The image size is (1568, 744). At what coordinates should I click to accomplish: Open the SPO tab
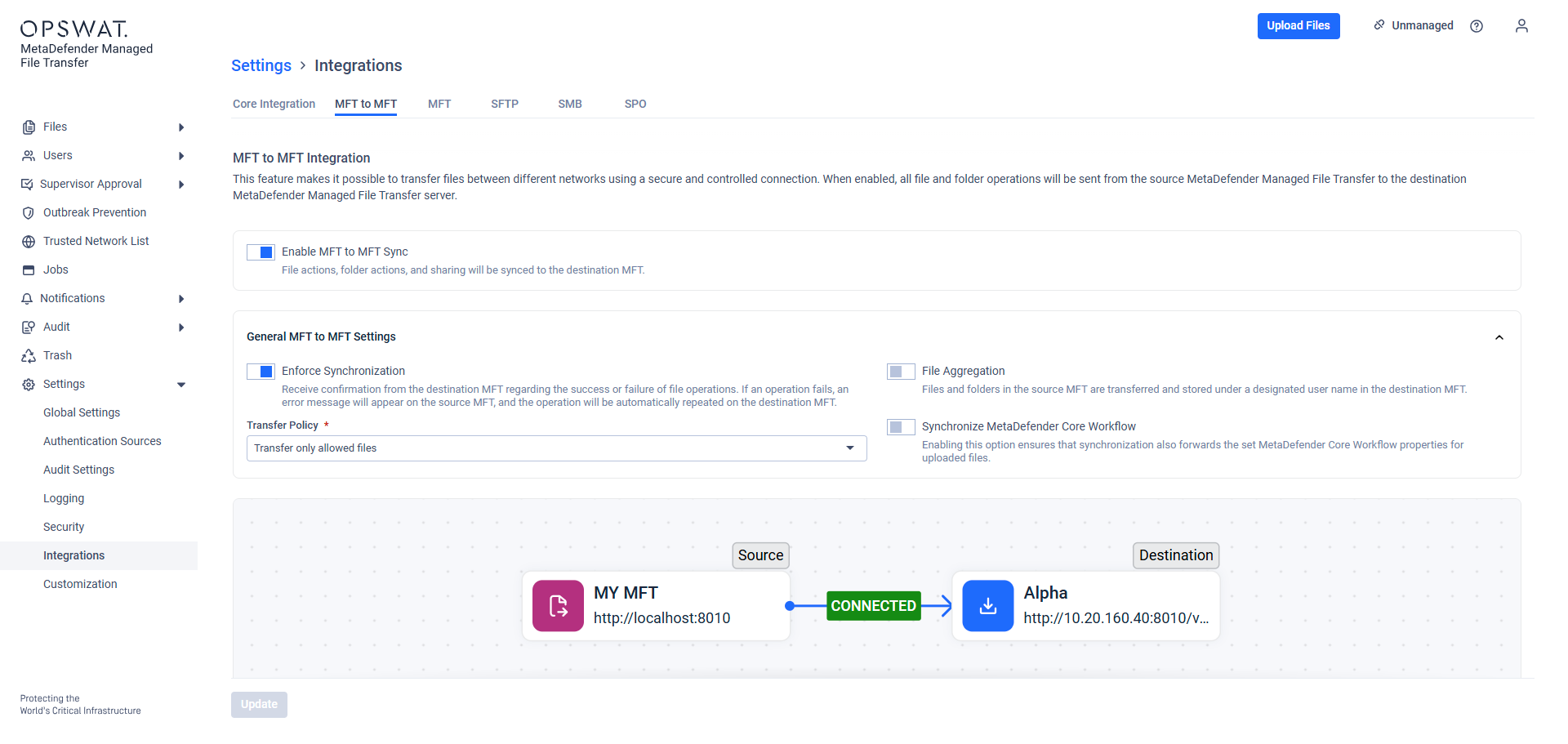tap(635, 104)
